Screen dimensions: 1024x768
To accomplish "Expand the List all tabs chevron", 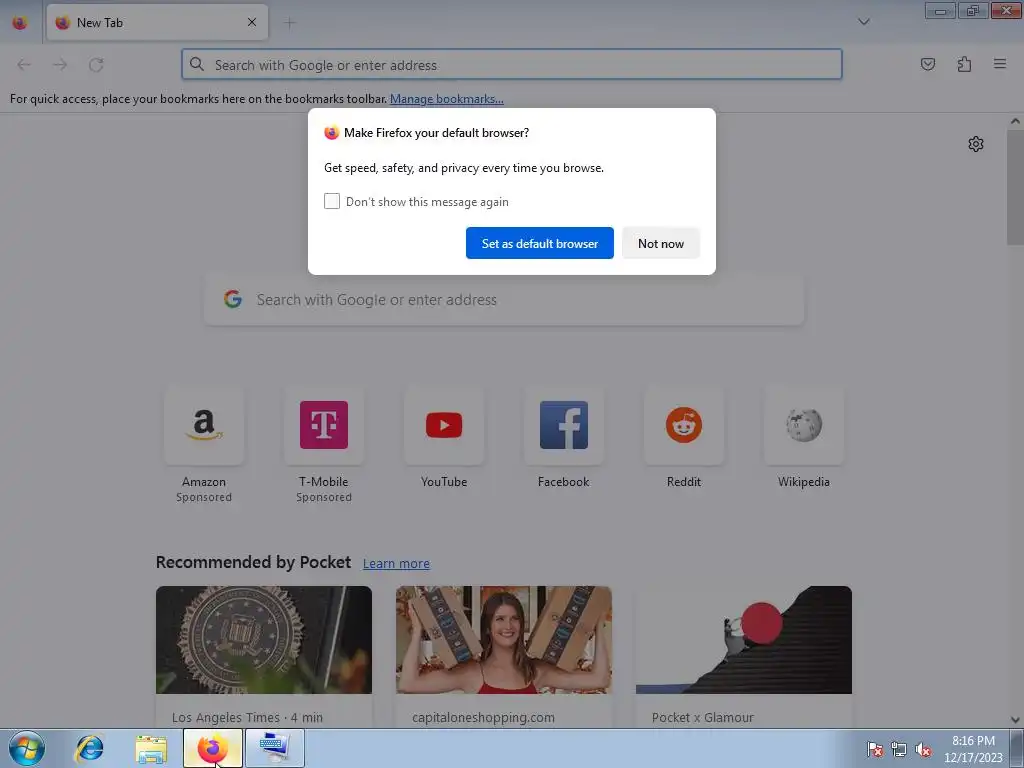I will pos(863,22).
